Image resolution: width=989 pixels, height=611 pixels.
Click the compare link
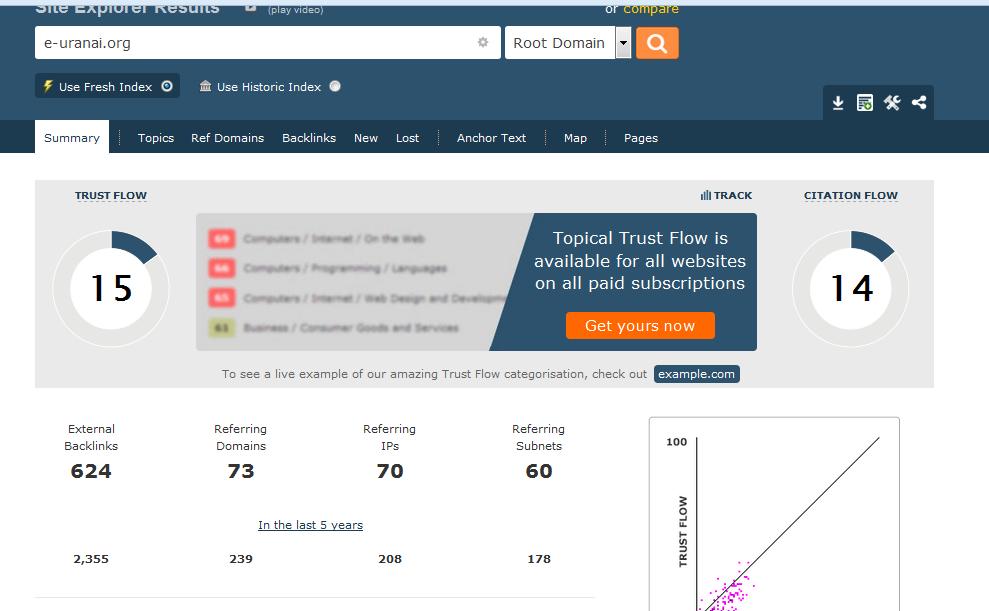coord(651,9)
